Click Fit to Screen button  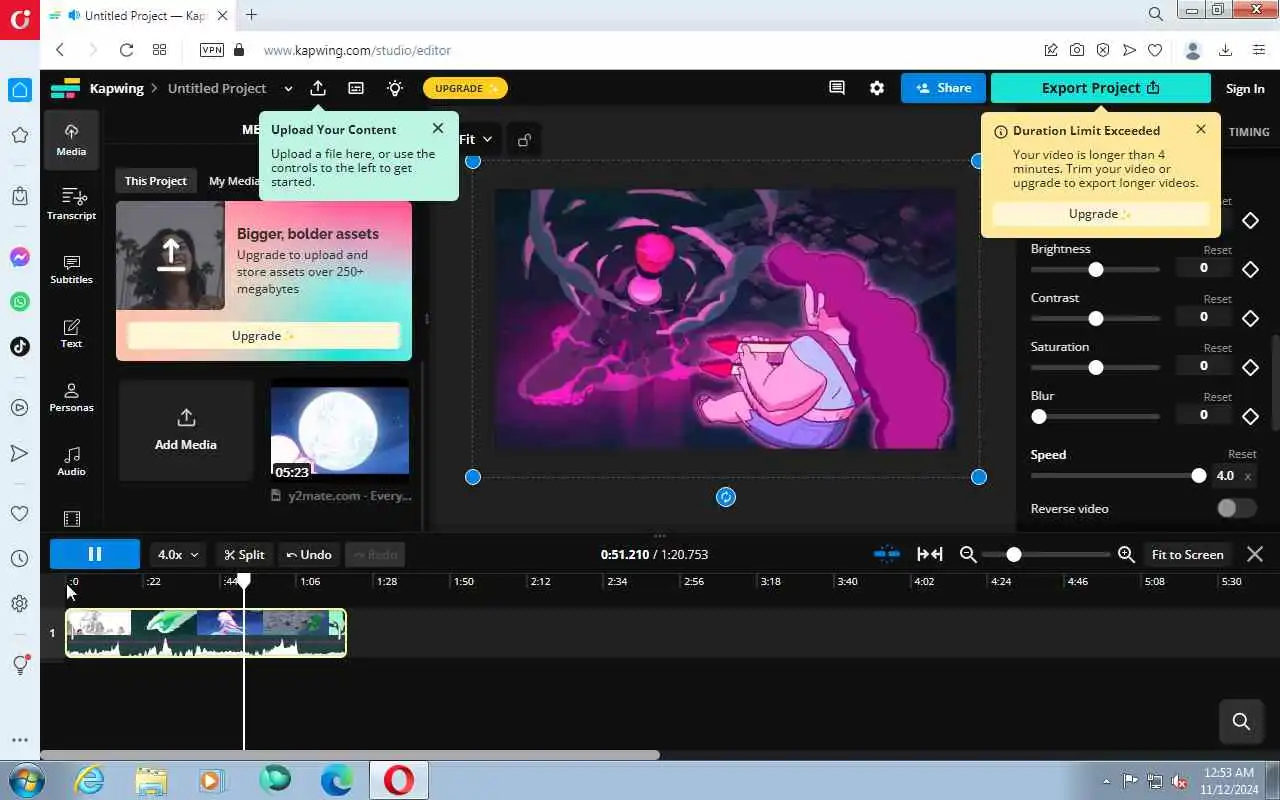click(1187, 554)
